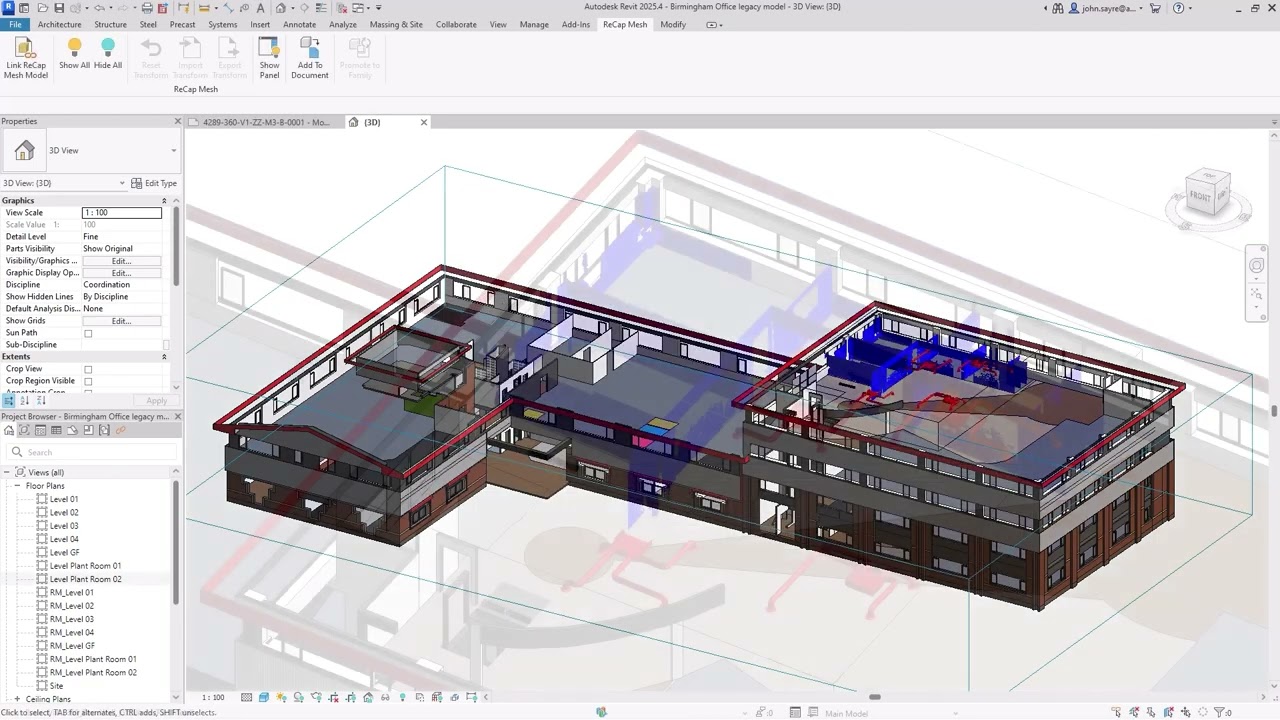Click the Hide All lightbulb icon

108,47
